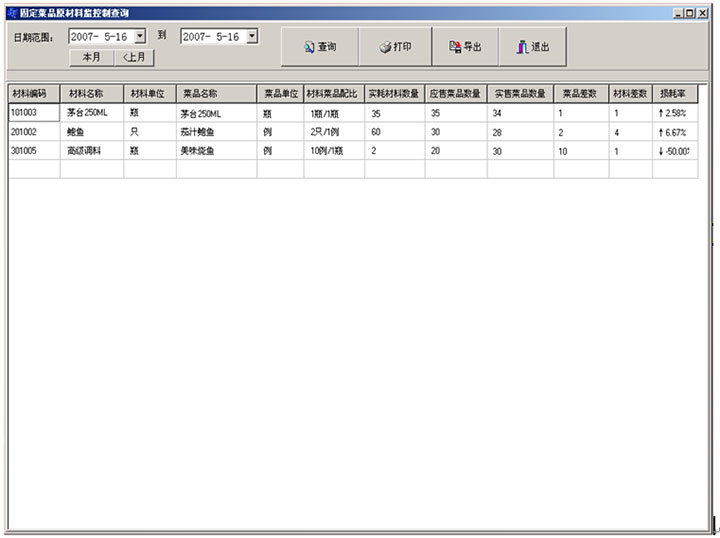This screenshot has width=720, height=538.
Task: Click the 打印 print button
Action: (395, 46)
